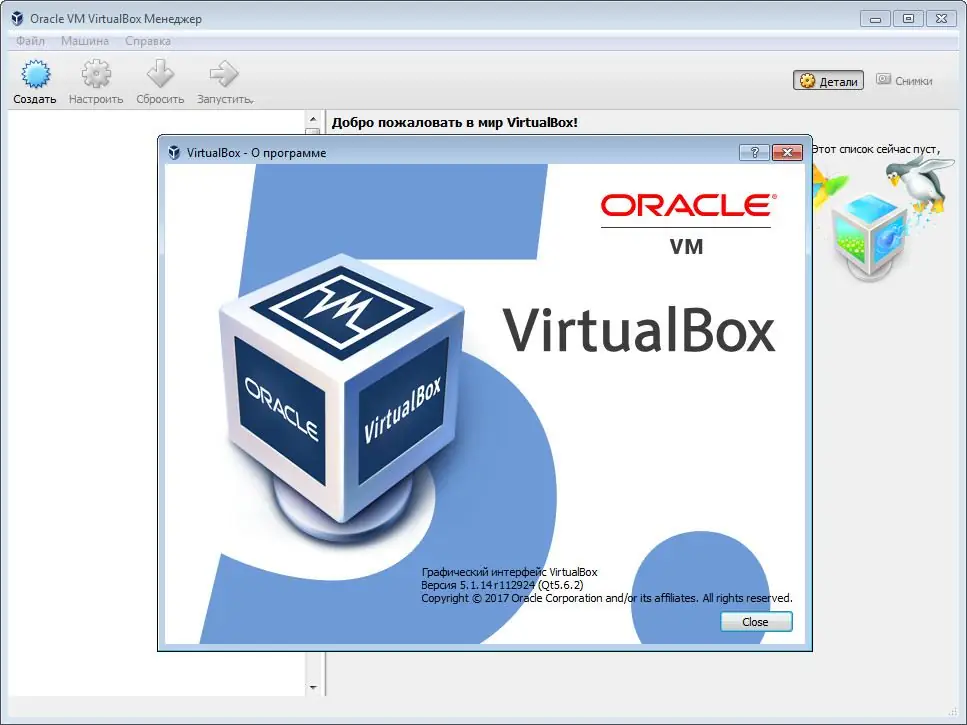
Task: Click the Oracle logo in the About dialog
Action: click(x=688, y=205)
